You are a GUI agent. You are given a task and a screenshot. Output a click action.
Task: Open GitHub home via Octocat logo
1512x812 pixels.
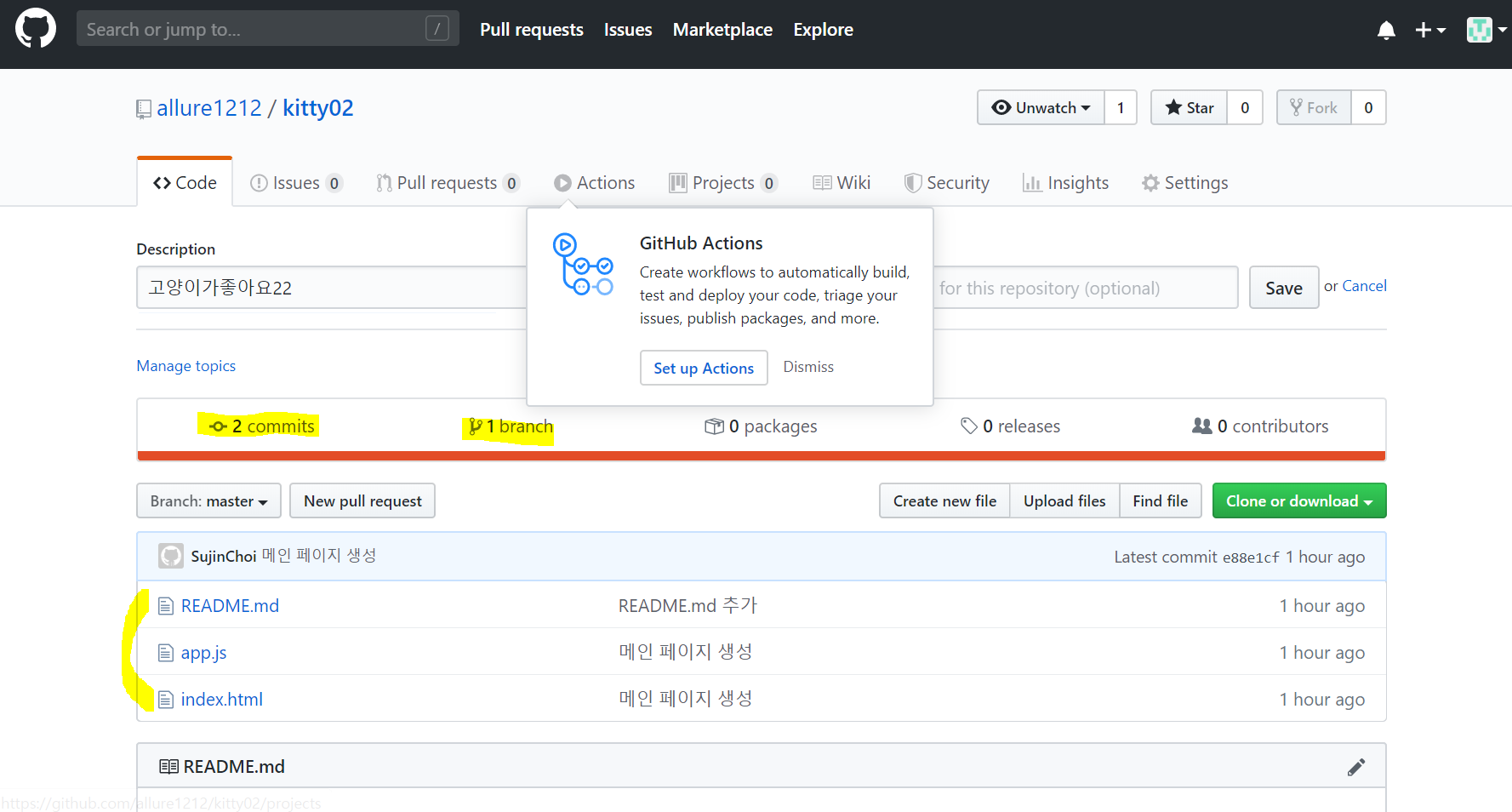click(x=36, y=29)
